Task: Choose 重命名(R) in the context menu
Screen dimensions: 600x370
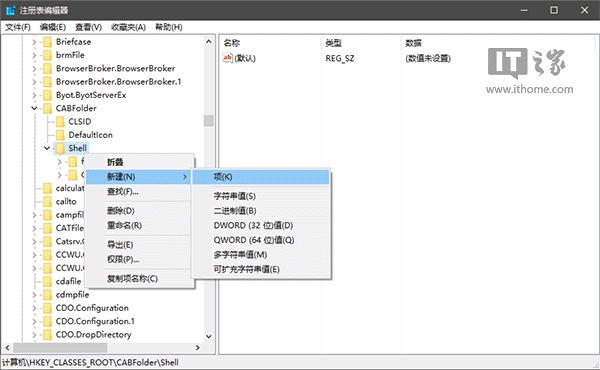Action: tap(138, 226)
